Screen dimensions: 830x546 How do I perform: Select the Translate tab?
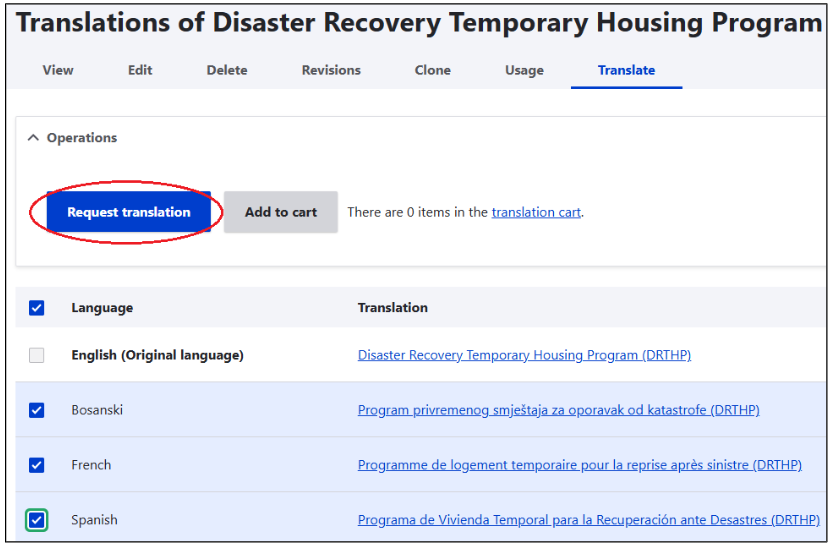pos(627,70)
